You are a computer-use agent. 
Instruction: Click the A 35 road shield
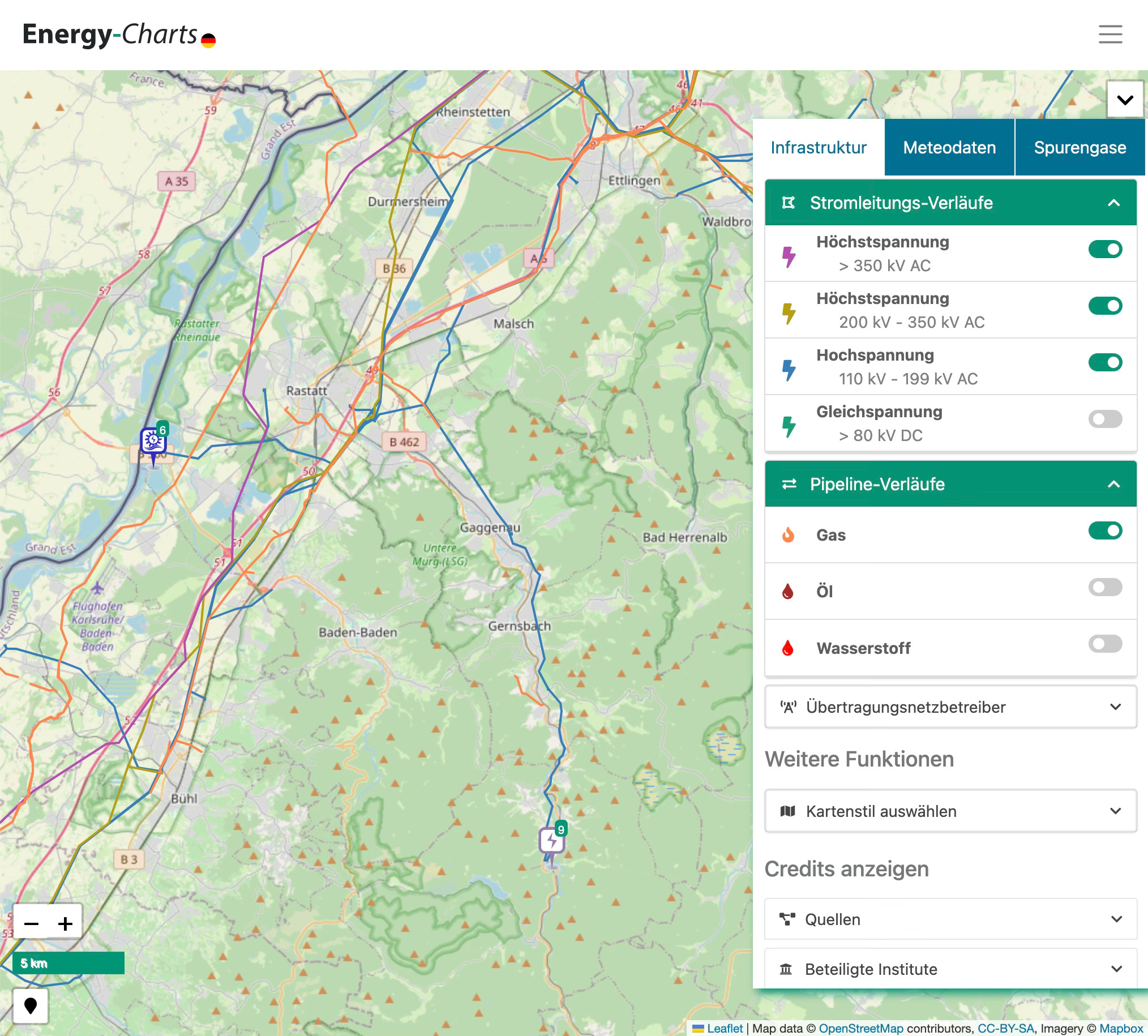click(177, 181)
